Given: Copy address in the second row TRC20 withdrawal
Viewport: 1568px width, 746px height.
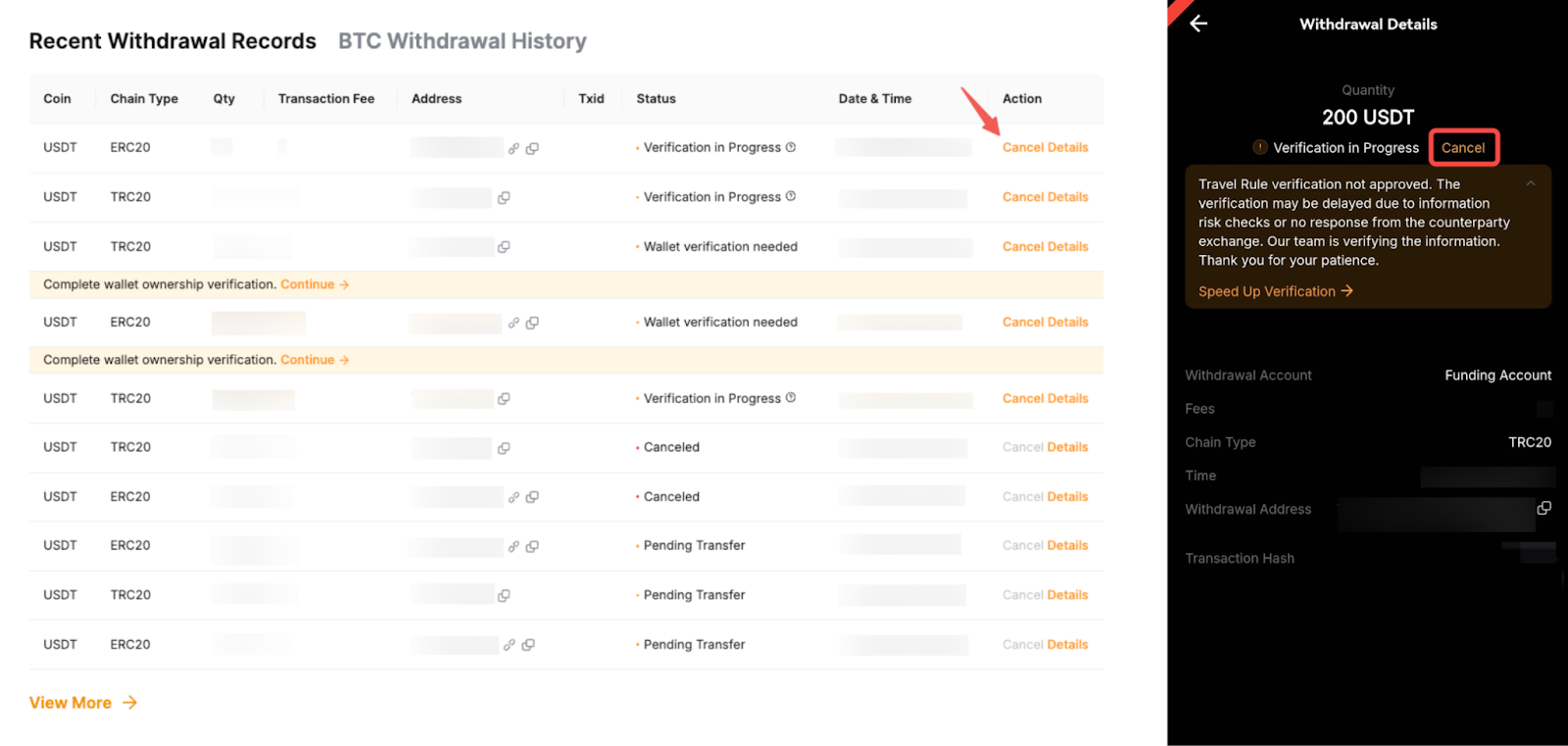Looking at the screenshot, I should coord(504,198).
